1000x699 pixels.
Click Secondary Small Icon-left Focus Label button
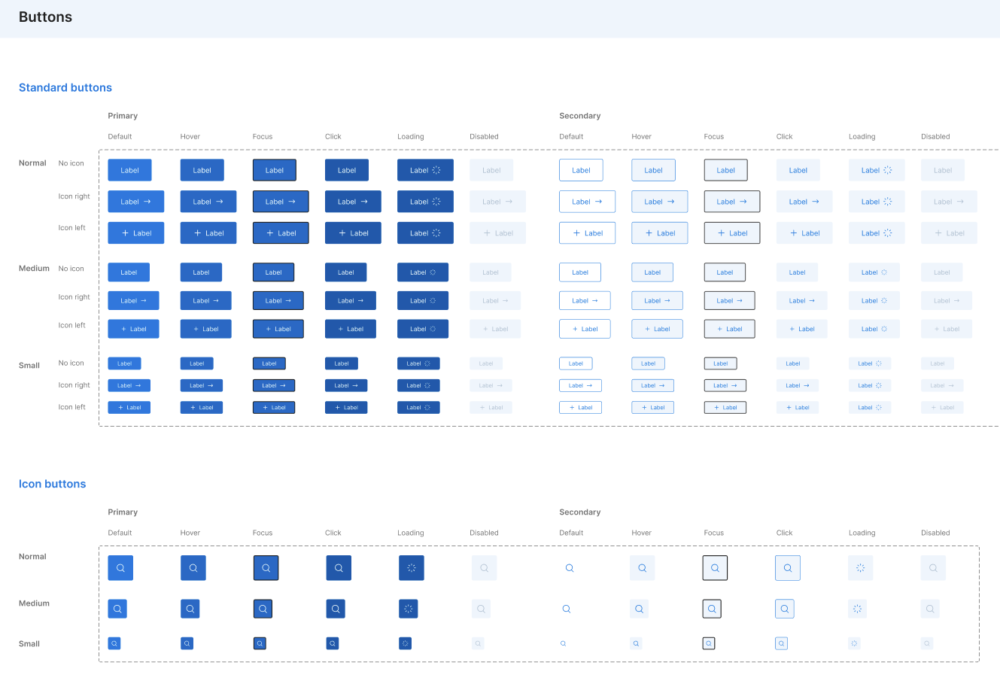(x=725, y=407)
